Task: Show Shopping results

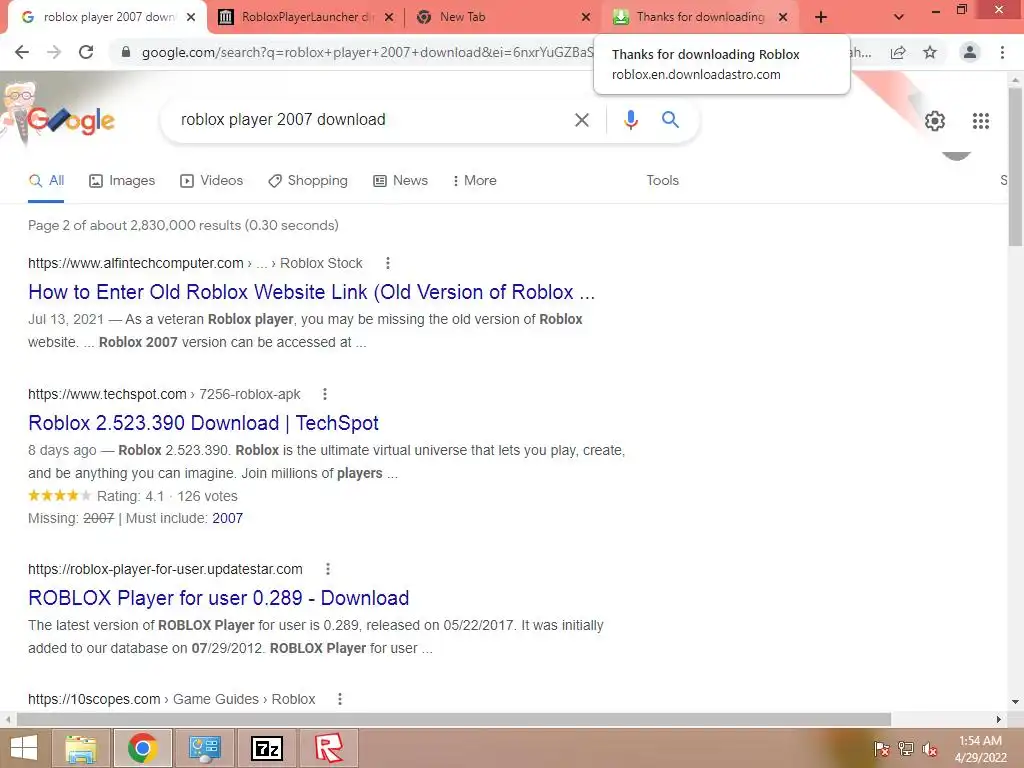Action: tap(308, 181)
